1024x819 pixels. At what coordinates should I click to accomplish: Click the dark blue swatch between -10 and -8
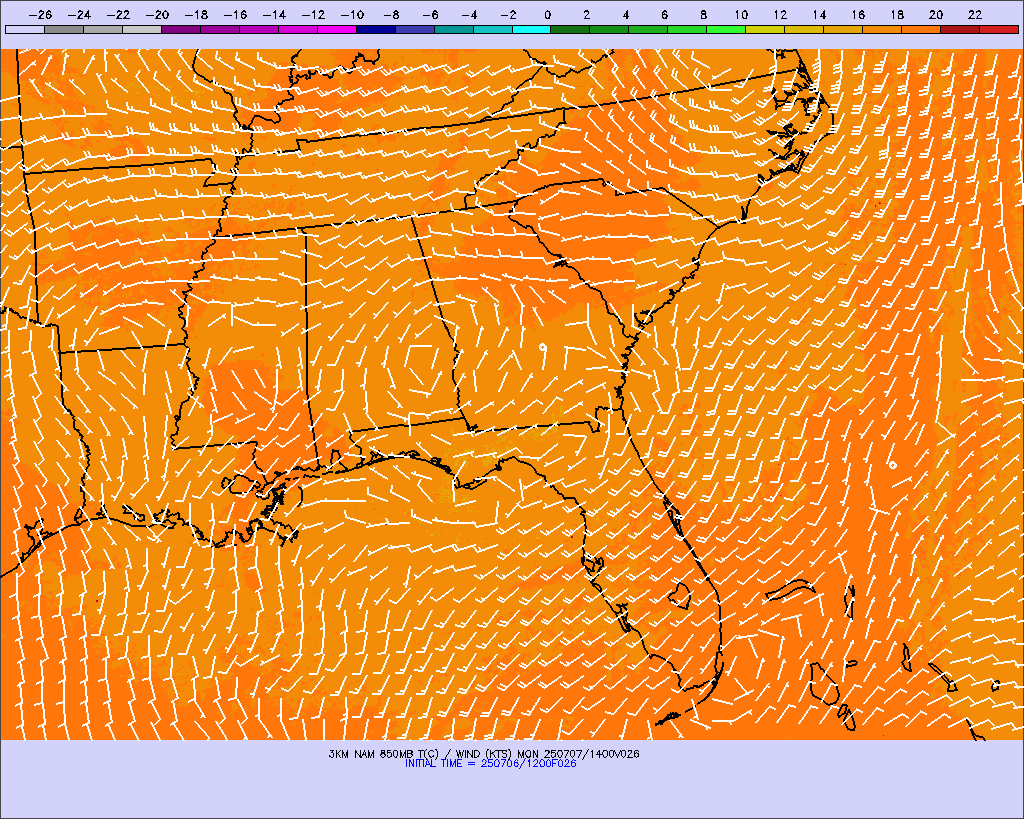[x=376, y=29]
